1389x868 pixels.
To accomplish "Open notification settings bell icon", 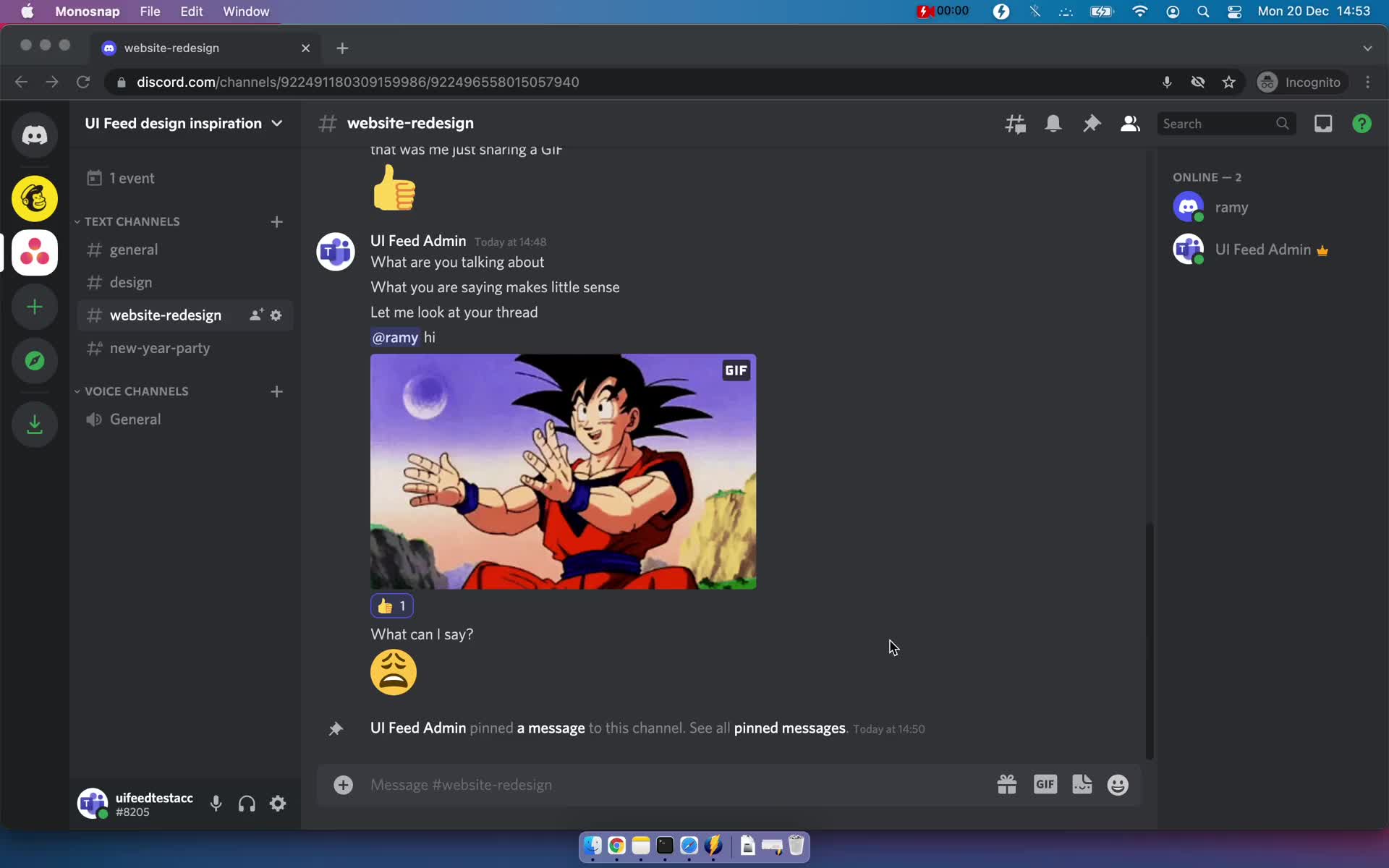I will pyautogui.click(x=1053, y=124).
